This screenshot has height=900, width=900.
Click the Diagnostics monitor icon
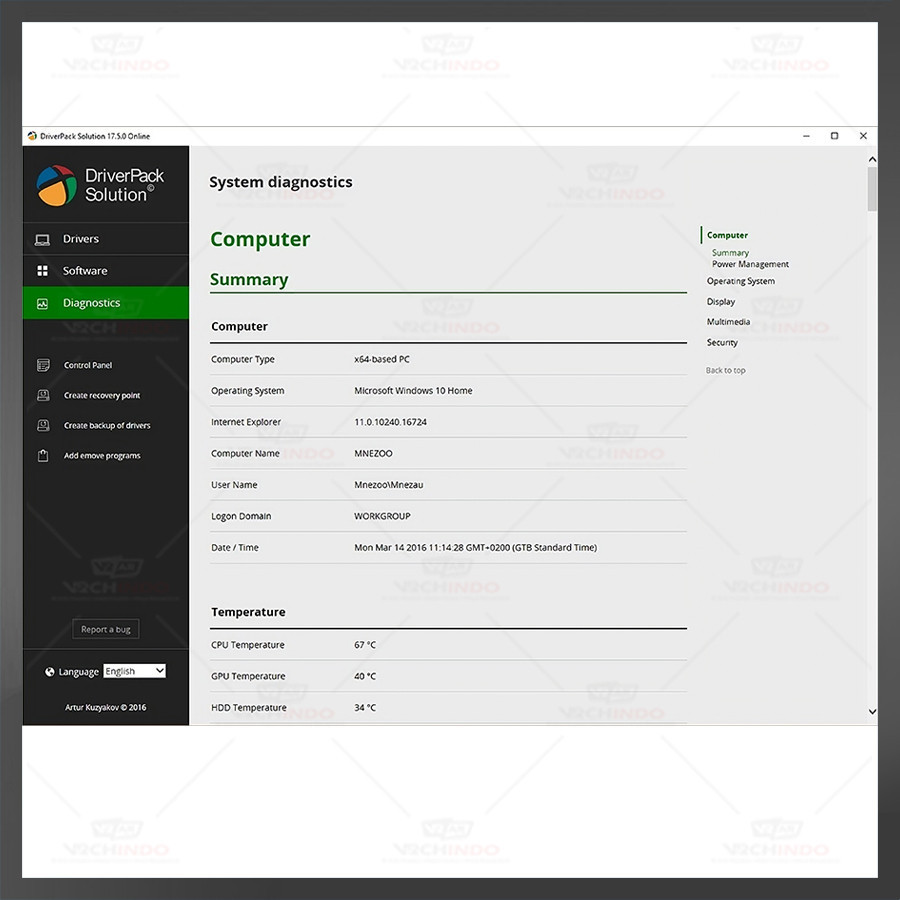42,303
